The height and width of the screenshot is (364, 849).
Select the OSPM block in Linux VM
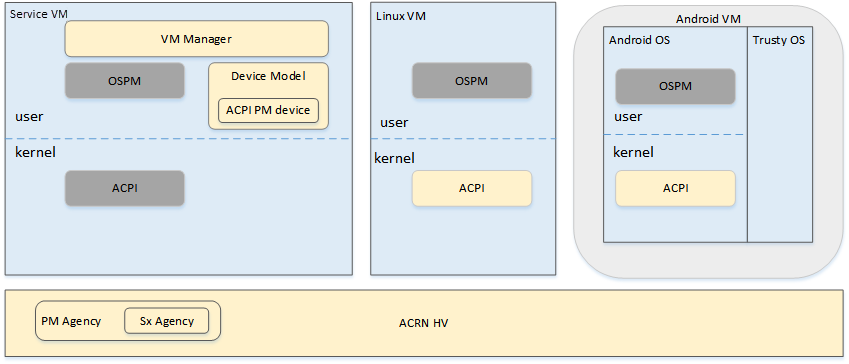coord(472,81)
